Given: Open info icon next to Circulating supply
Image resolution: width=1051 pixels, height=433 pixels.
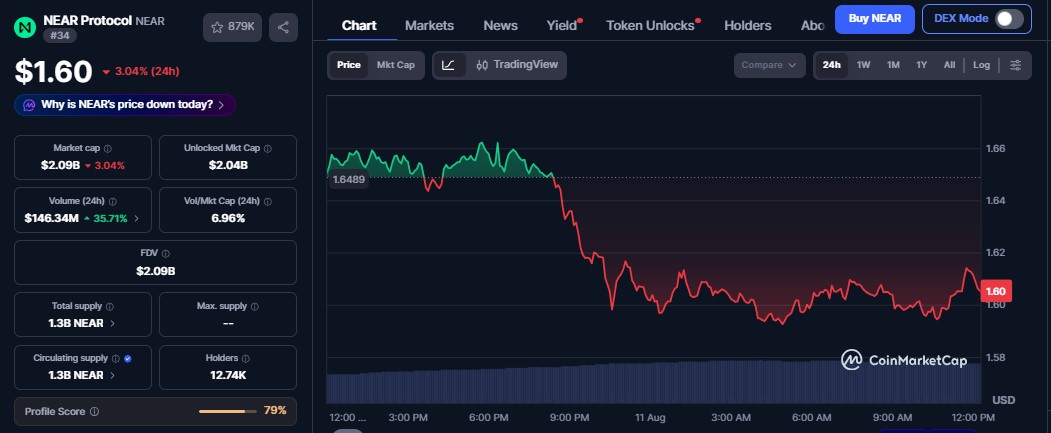Looking at the screenshot, I should [x=116, y=359].
